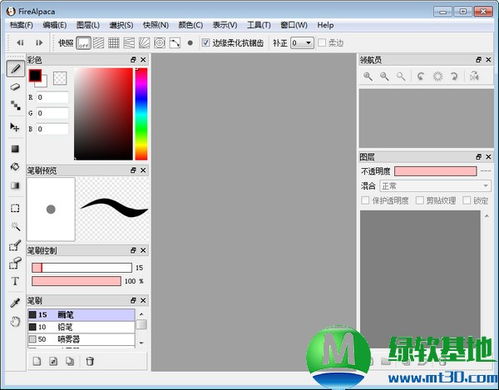Adjust the brush opacity slider at 100%
Screen dimensions: 499x390
76,281
